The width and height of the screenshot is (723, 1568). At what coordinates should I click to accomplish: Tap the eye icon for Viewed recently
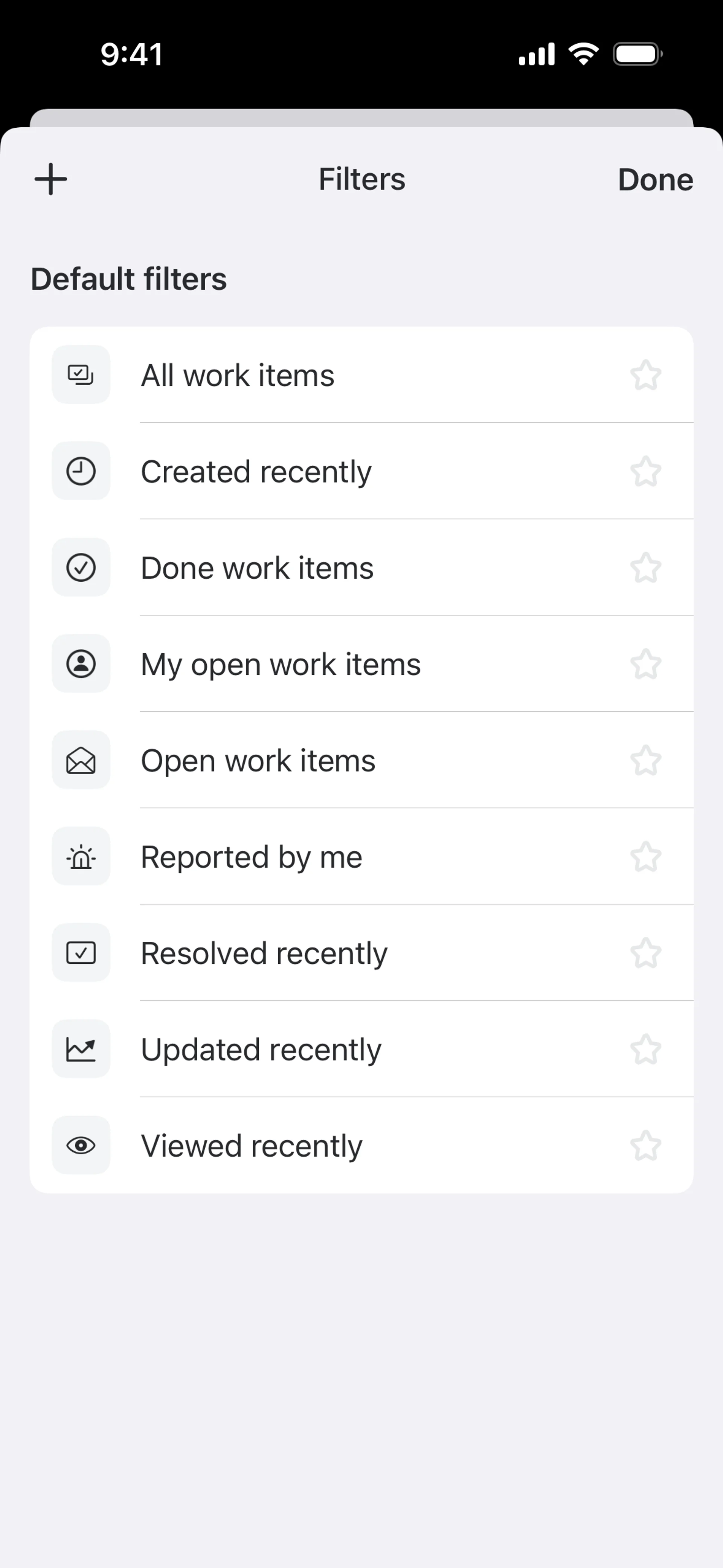click(81, 1146)
